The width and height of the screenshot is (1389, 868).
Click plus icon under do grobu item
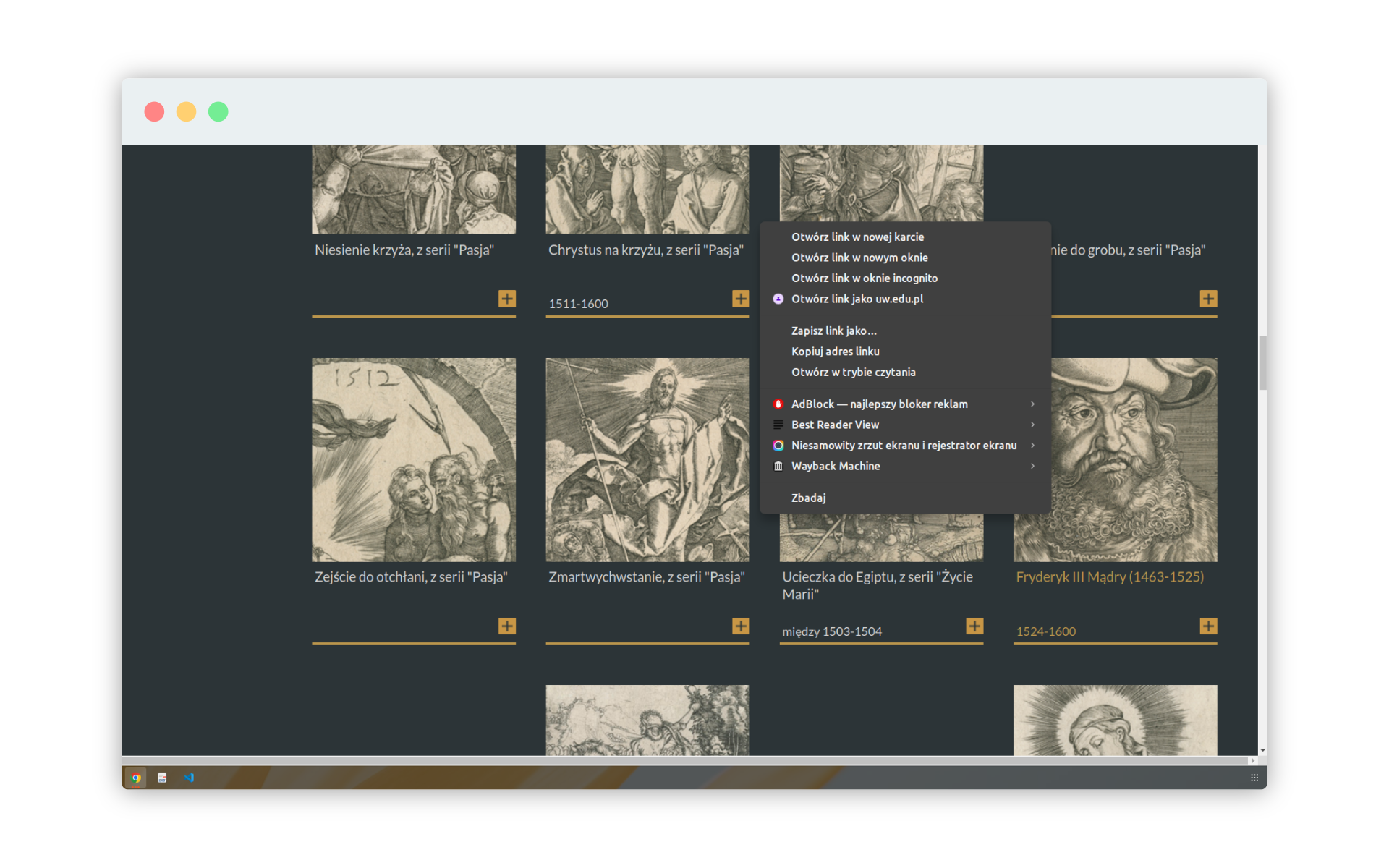1208,299
